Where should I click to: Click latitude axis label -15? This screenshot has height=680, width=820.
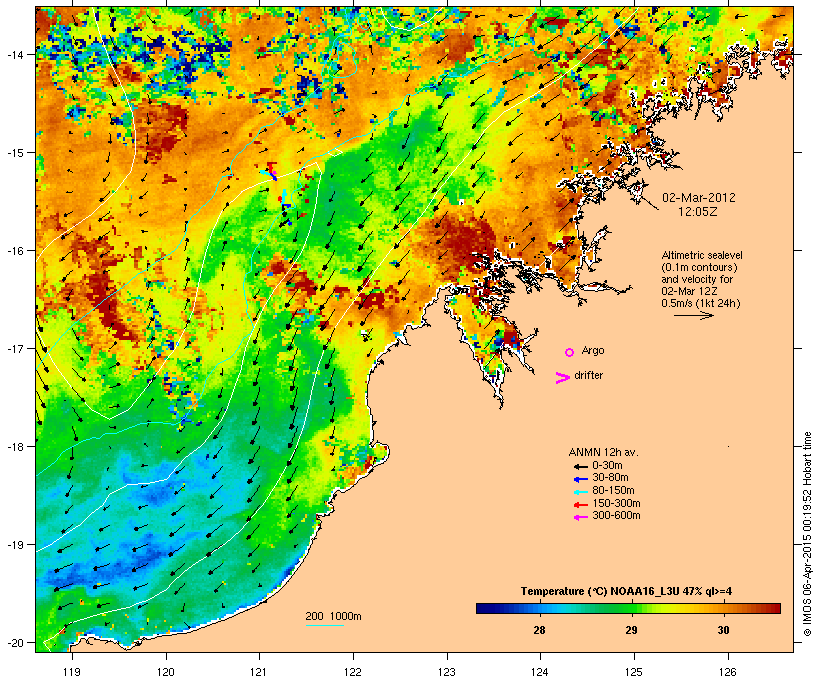tap(14, 153)
